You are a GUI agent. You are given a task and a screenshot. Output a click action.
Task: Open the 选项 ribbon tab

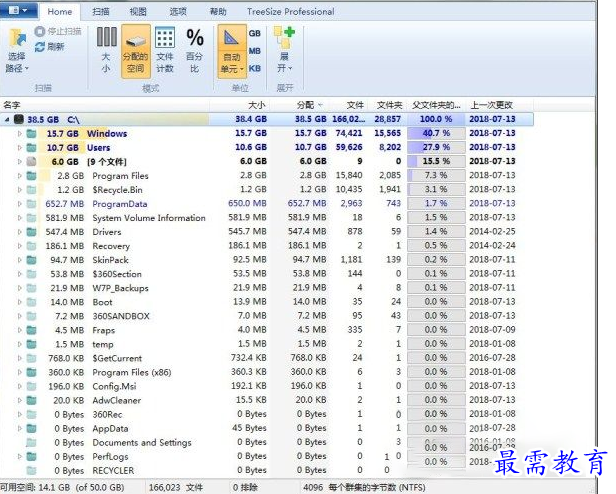pos(178,12)
